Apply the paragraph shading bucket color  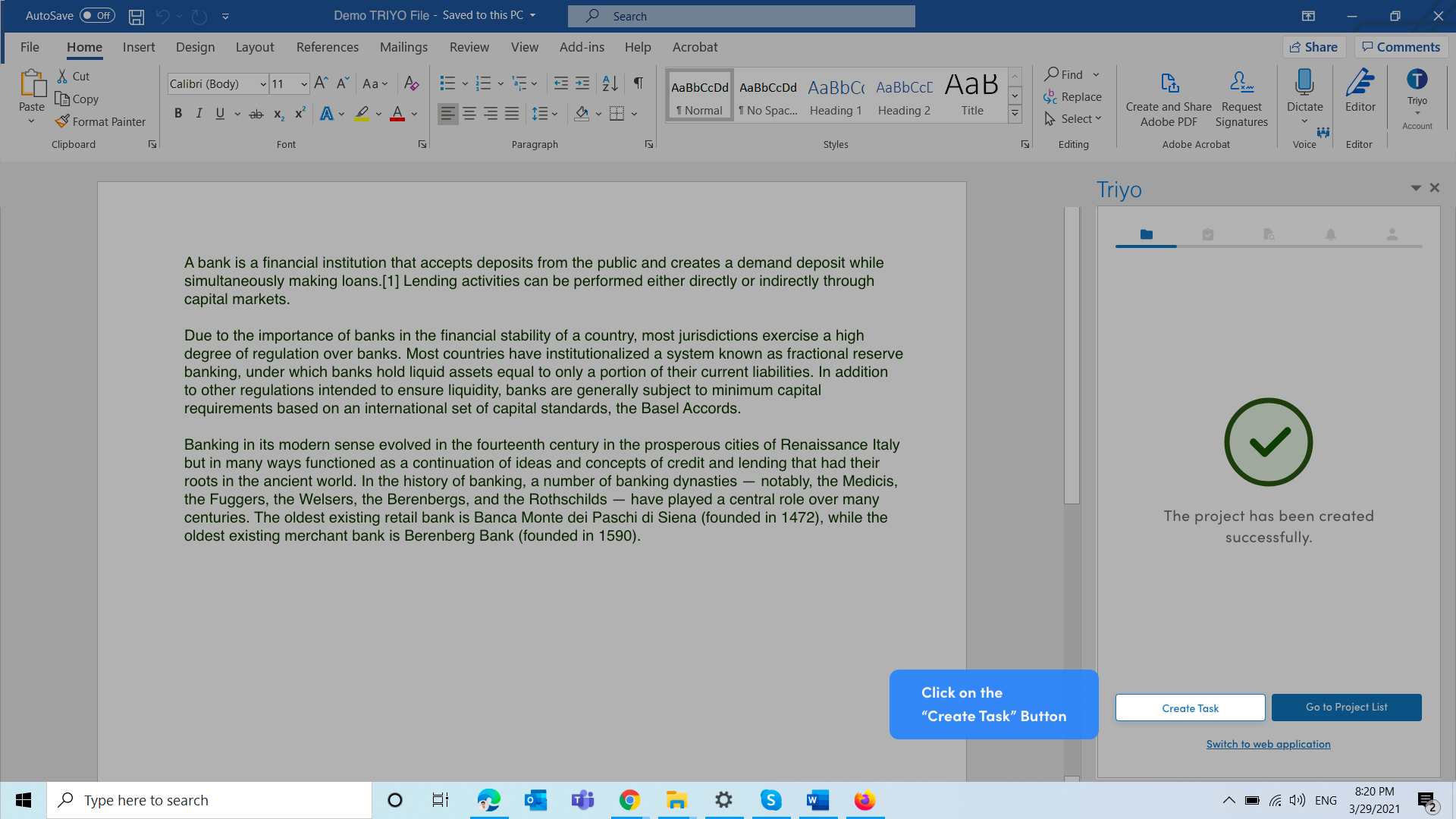tap(582, 114)
